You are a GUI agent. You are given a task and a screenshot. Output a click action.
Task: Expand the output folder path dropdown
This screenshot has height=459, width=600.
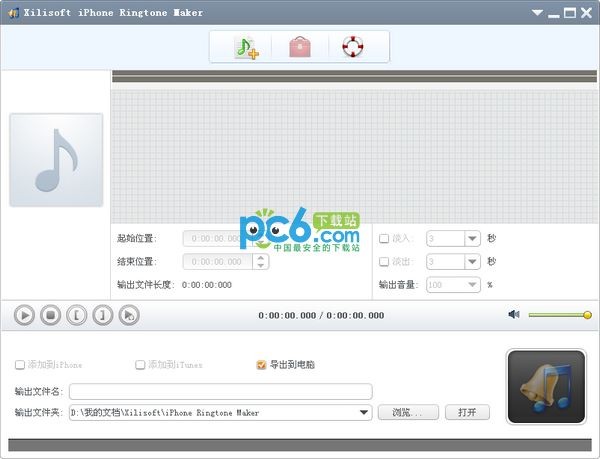364,412
